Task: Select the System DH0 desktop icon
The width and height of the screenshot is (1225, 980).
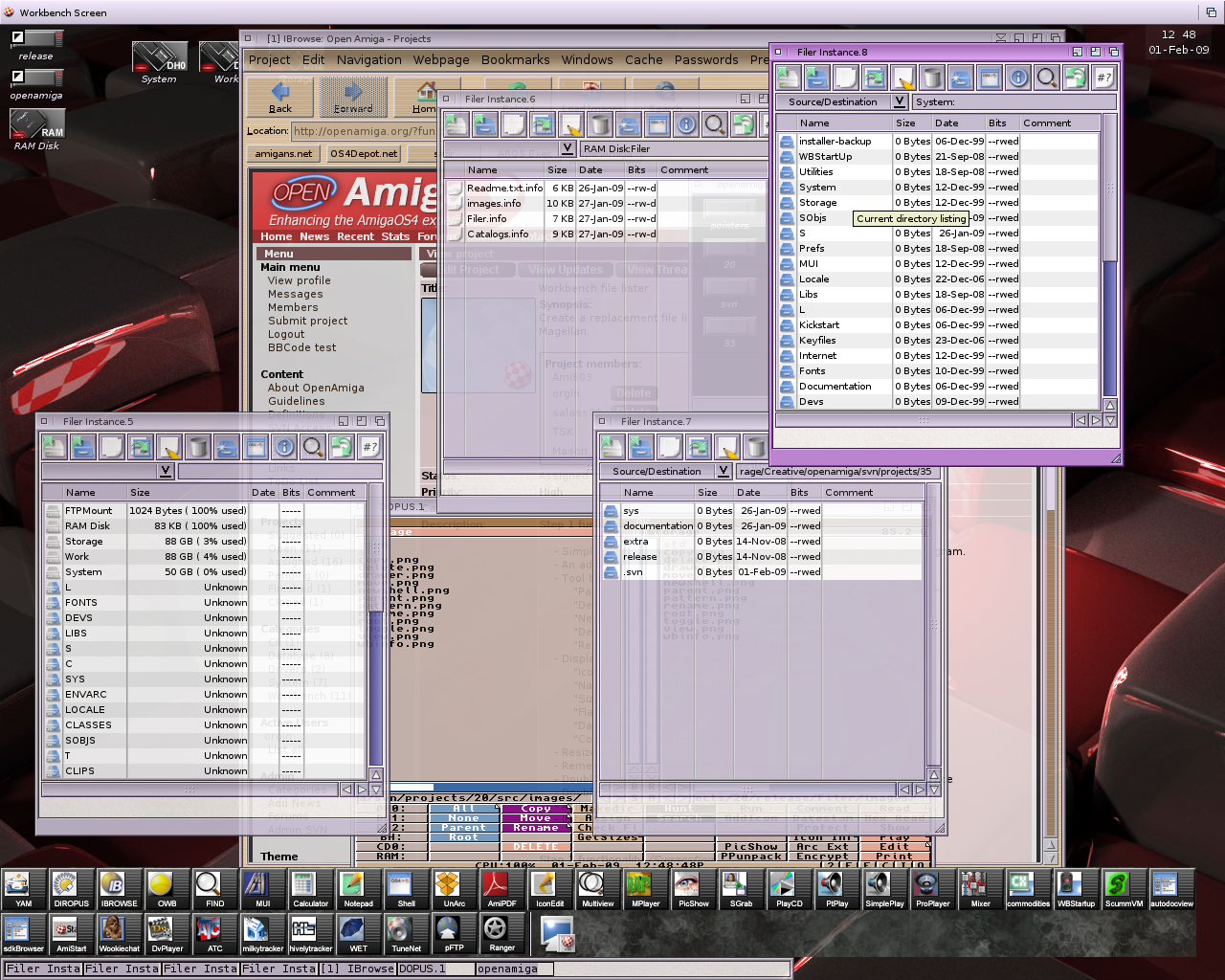Action: point(160,63)
